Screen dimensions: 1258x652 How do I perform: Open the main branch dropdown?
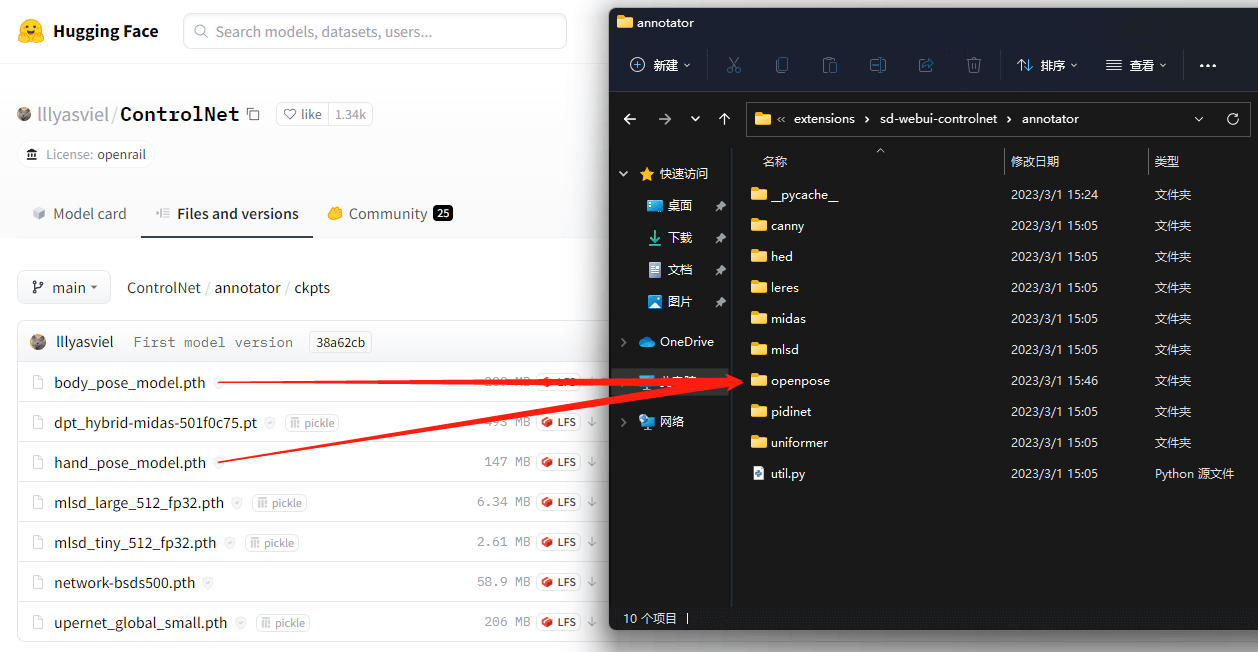[x=64, y=287]
